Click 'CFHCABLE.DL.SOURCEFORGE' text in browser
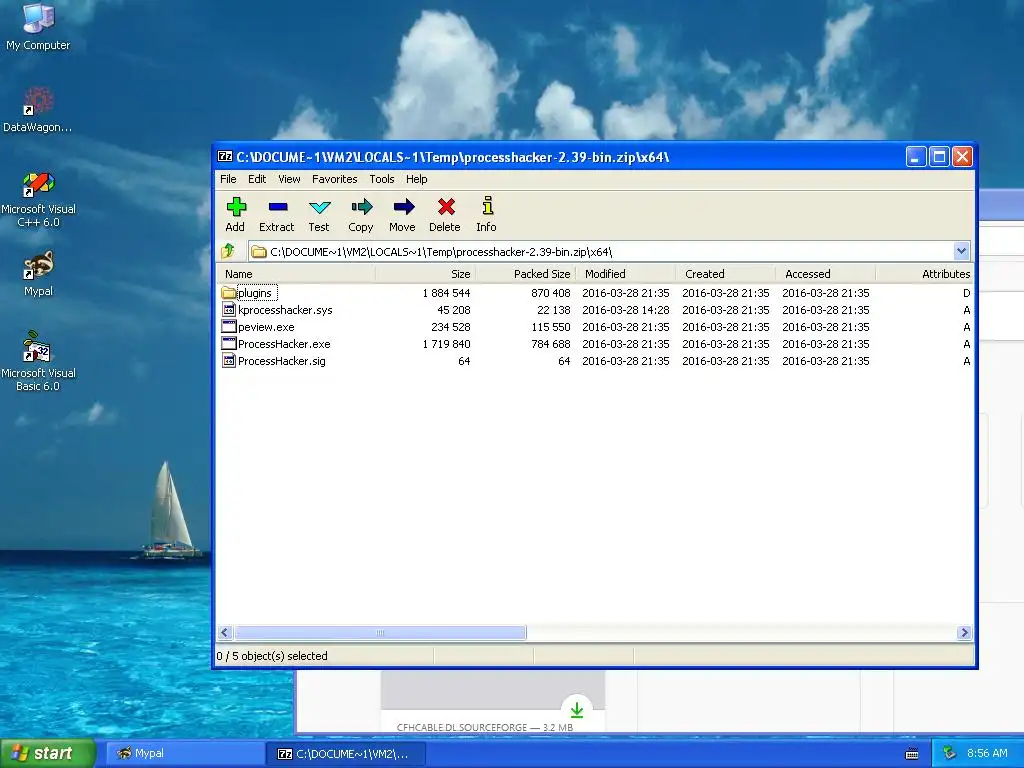Image resolution: width=1024 pixels, height=768 pixels. [x=462, y=727]
